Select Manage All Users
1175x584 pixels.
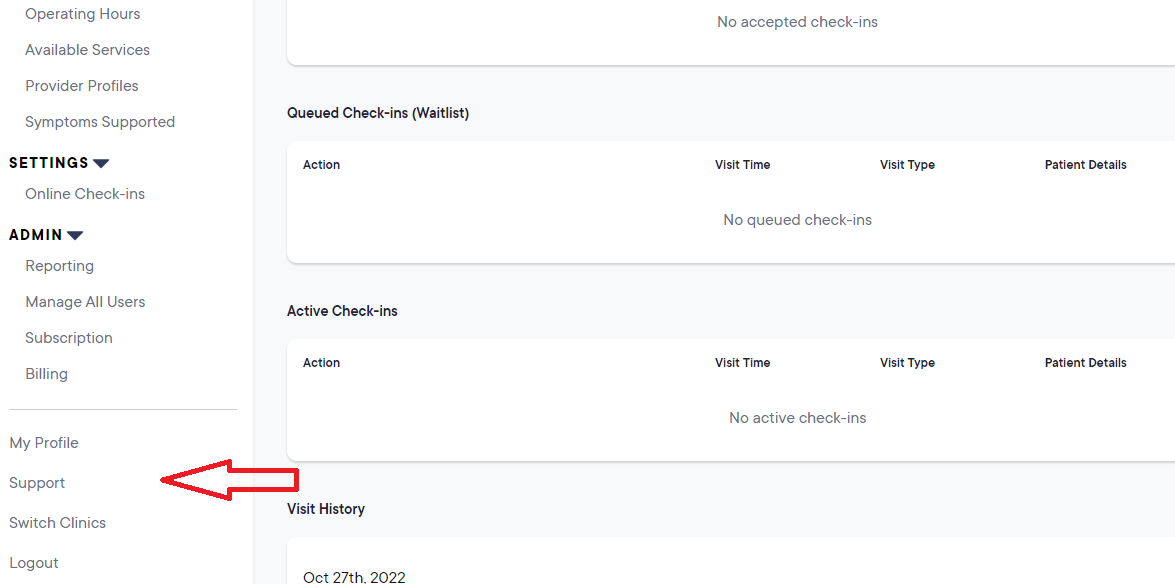pos(85,302)
